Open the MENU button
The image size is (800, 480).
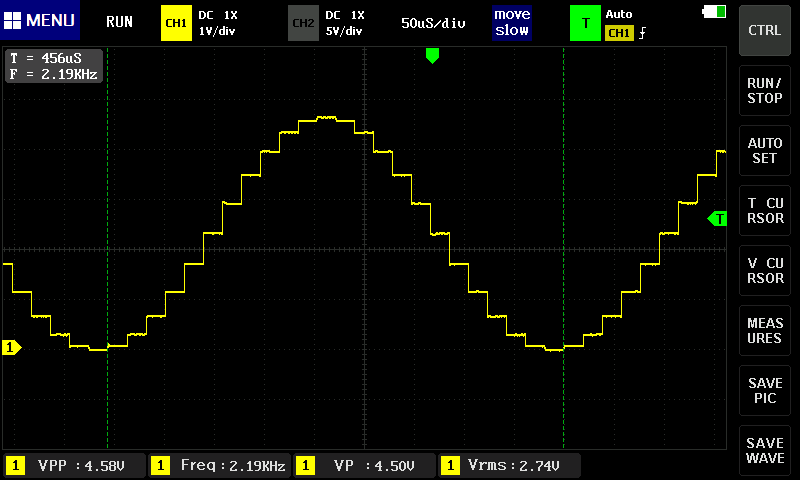[x=40, y=20]
